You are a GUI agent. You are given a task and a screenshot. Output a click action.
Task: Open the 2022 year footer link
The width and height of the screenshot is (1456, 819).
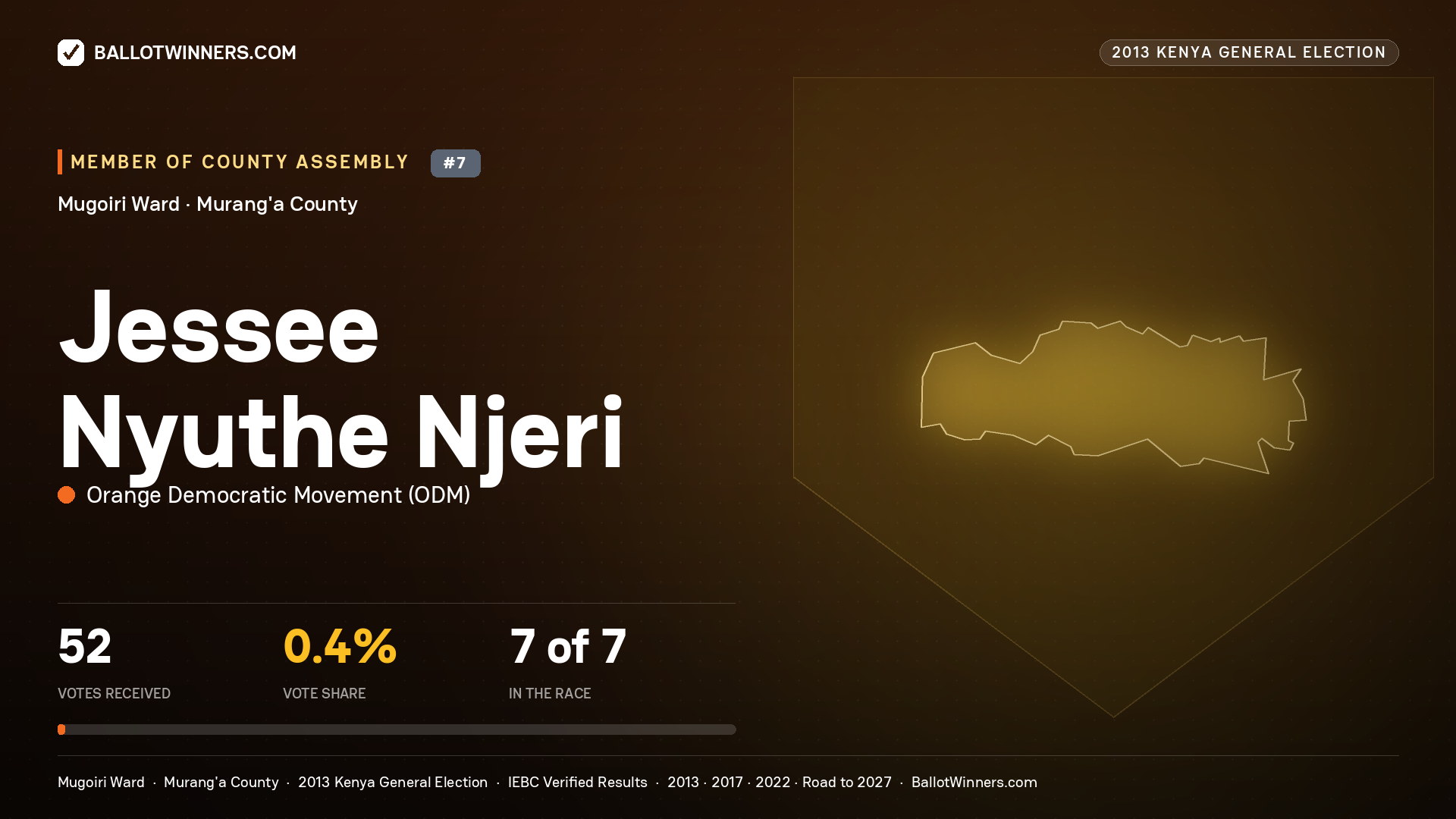click(772, 782)
